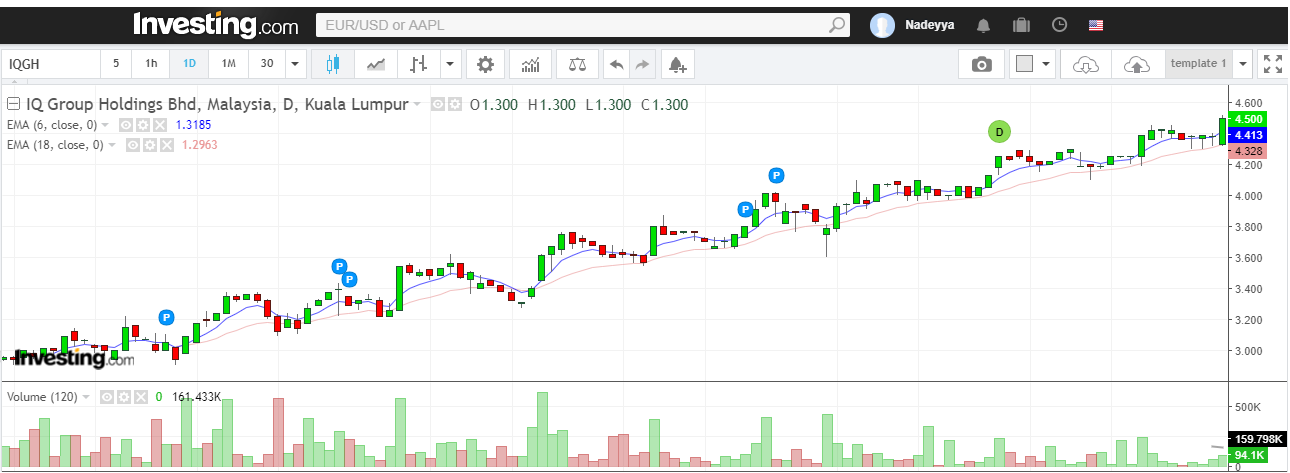The width and height of the screenshot is (1290, 473).
Task: Toggle visibility of EMA 6 line
Action: [x=126, y=125]
